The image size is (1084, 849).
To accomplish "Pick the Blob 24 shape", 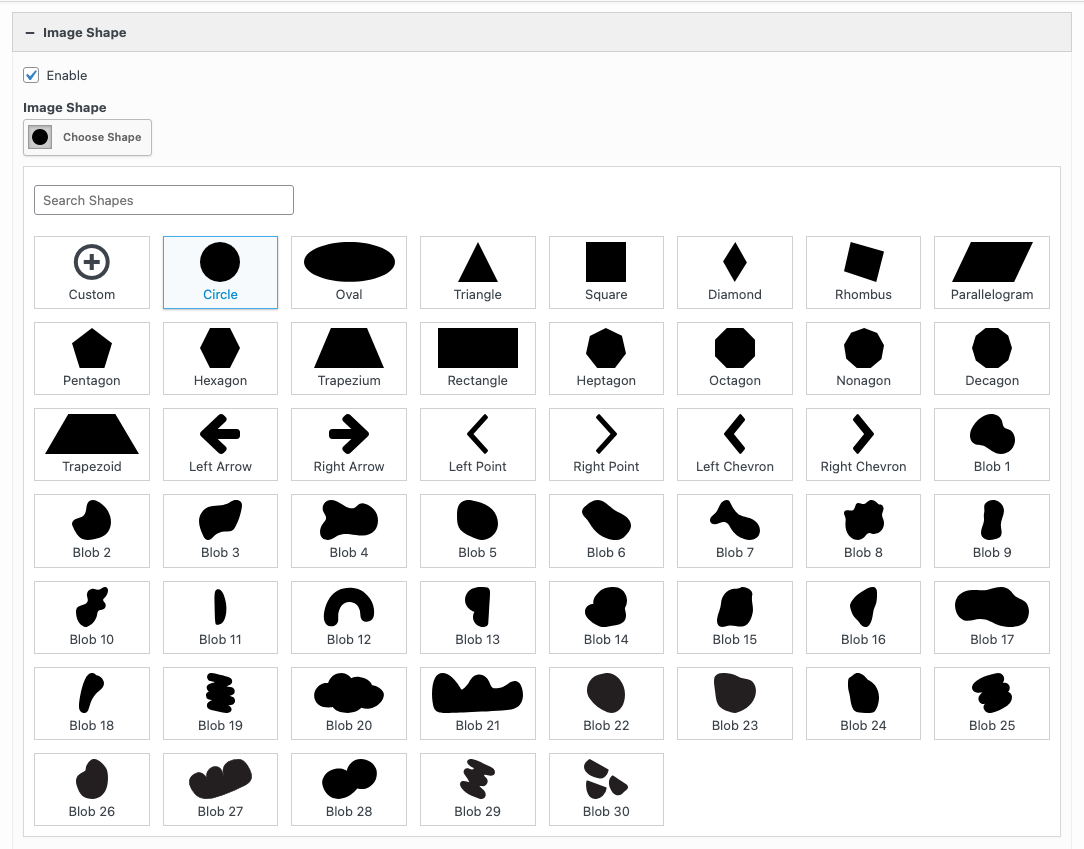I will [863, 703].
